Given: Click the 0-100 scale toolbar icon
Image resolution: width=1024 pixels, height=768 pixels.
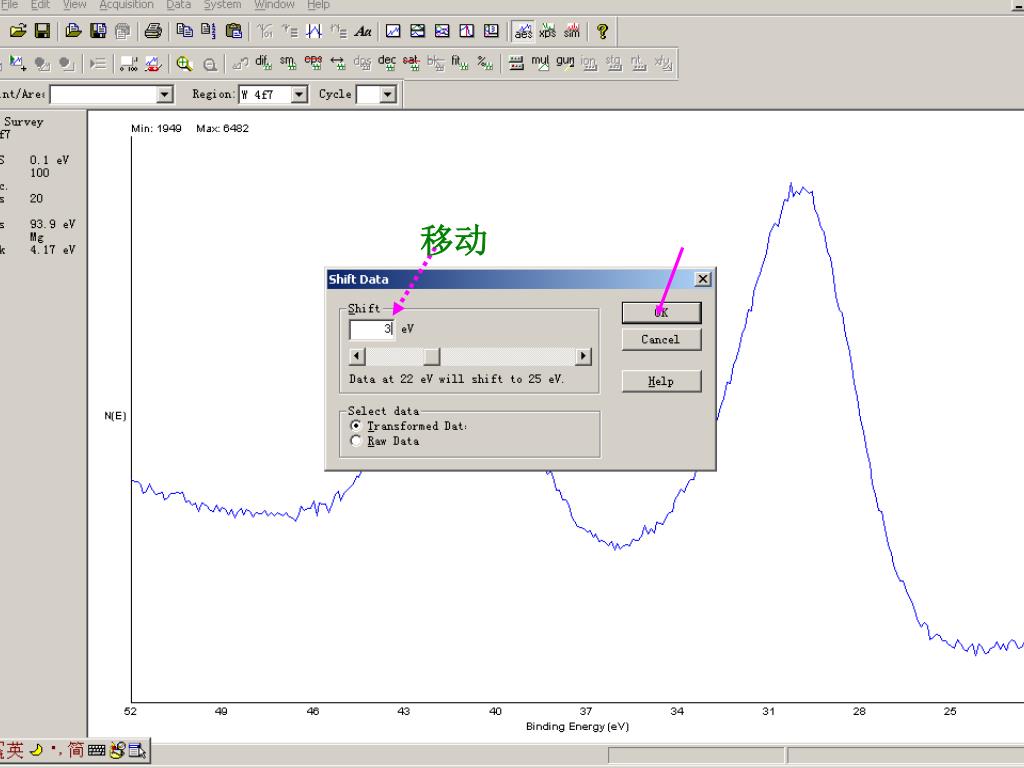Looking at the screenshot, I should (129, 63).
